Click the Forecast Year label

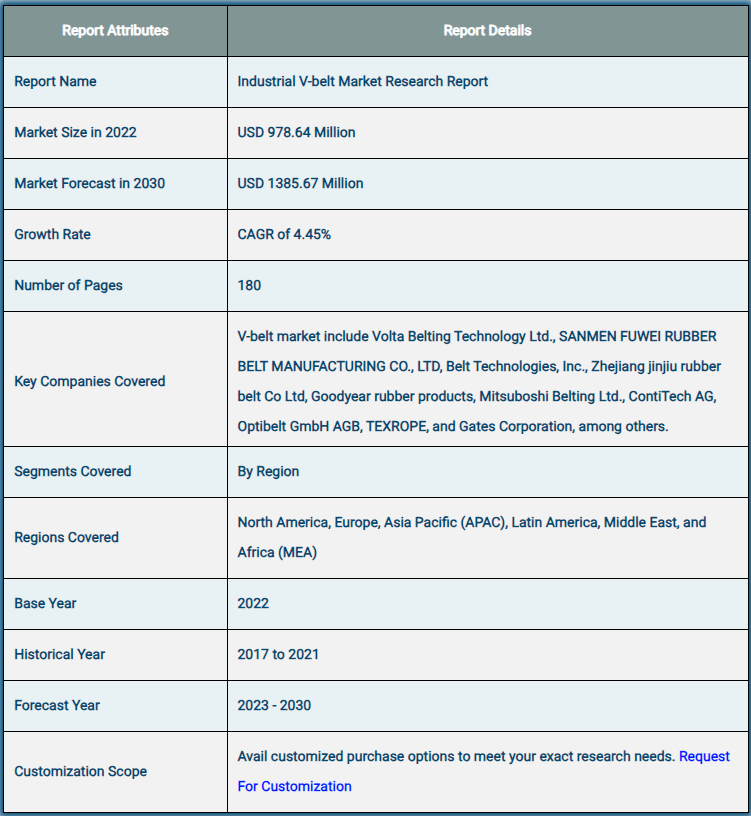pos(57,706)
